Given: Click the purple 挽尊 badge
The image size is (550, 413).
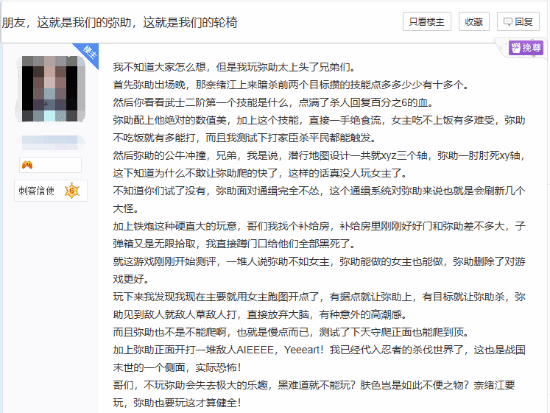Looking at the screenshot, I should click(526, 47).
